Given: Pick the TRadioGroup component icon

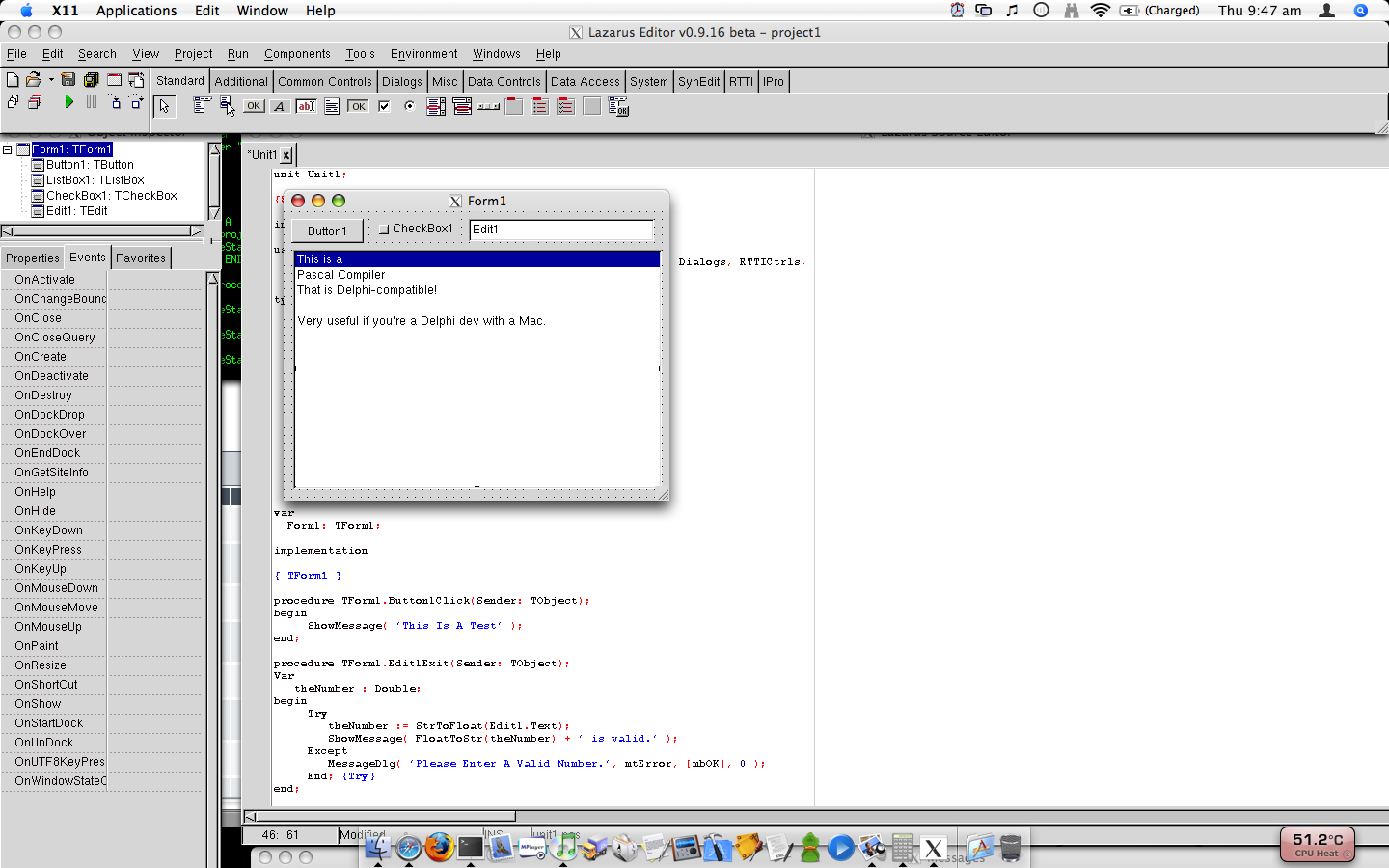Looking at the screenshot, I should pos(540,106).
